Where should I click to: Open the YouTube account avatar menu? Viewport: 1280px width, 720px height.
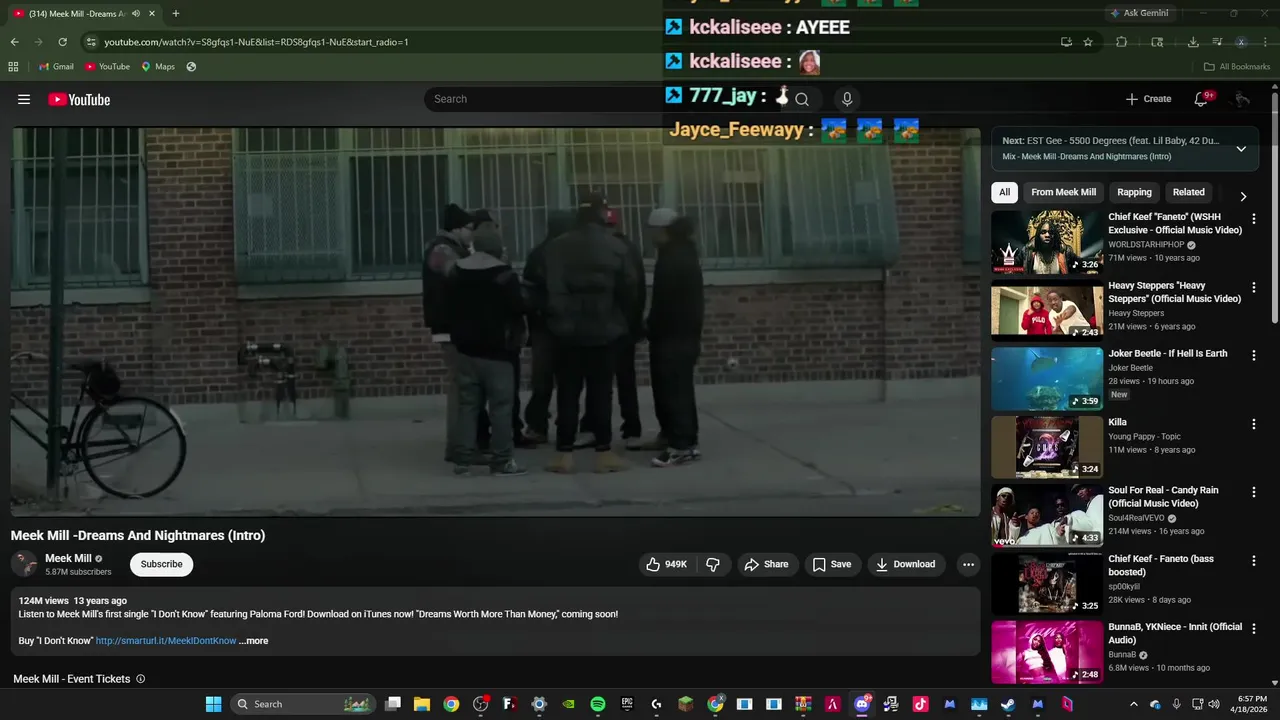click(x=1241, y=99)
